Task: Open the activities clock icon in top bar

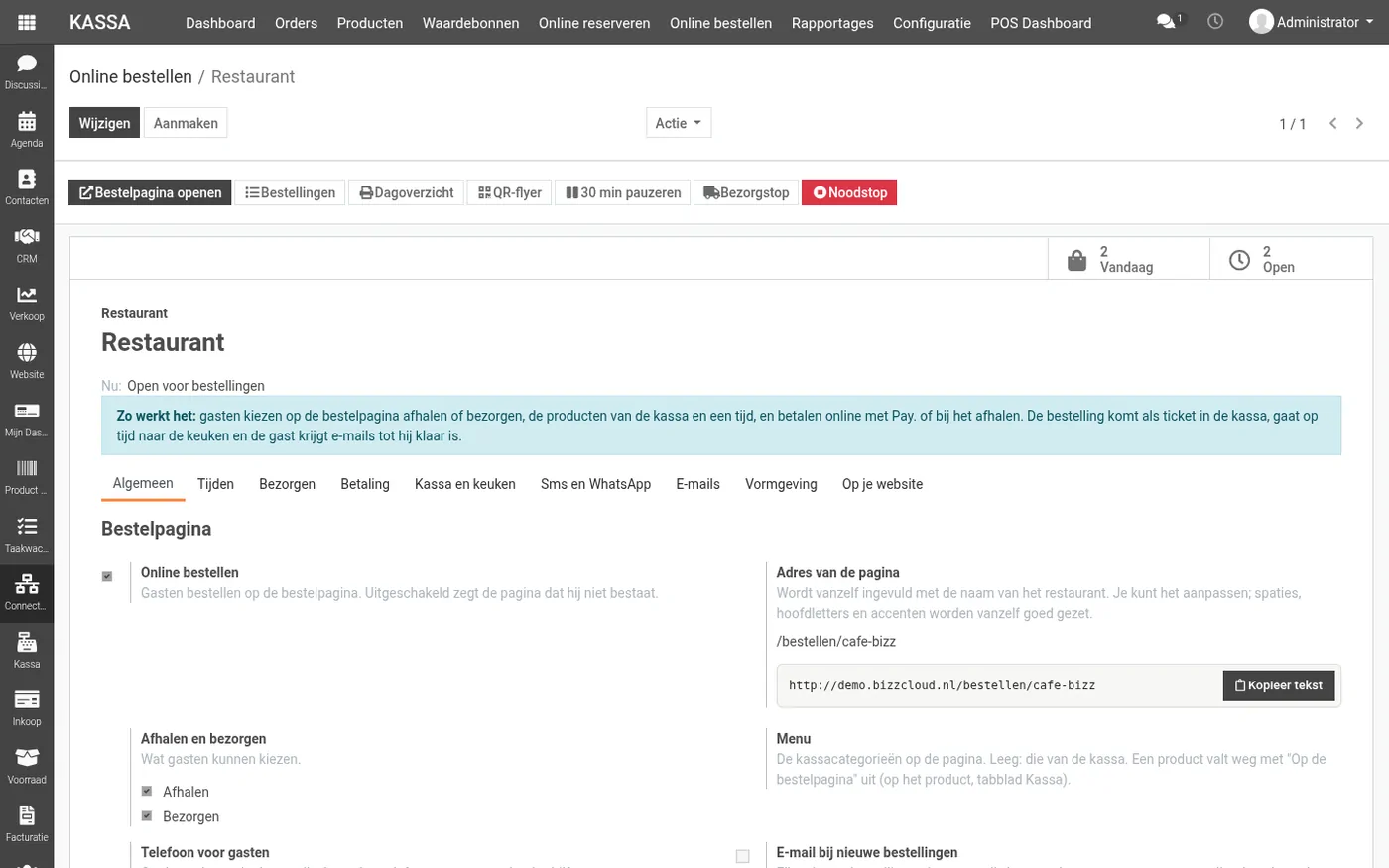Action: 1215,21
